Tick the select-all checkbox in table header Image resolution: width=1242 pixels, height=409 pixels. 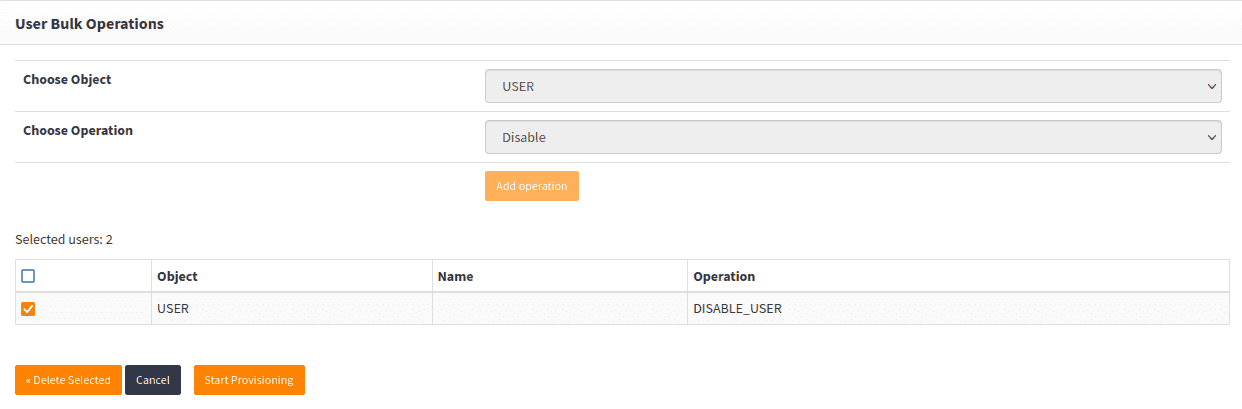(x=28, y=276)
